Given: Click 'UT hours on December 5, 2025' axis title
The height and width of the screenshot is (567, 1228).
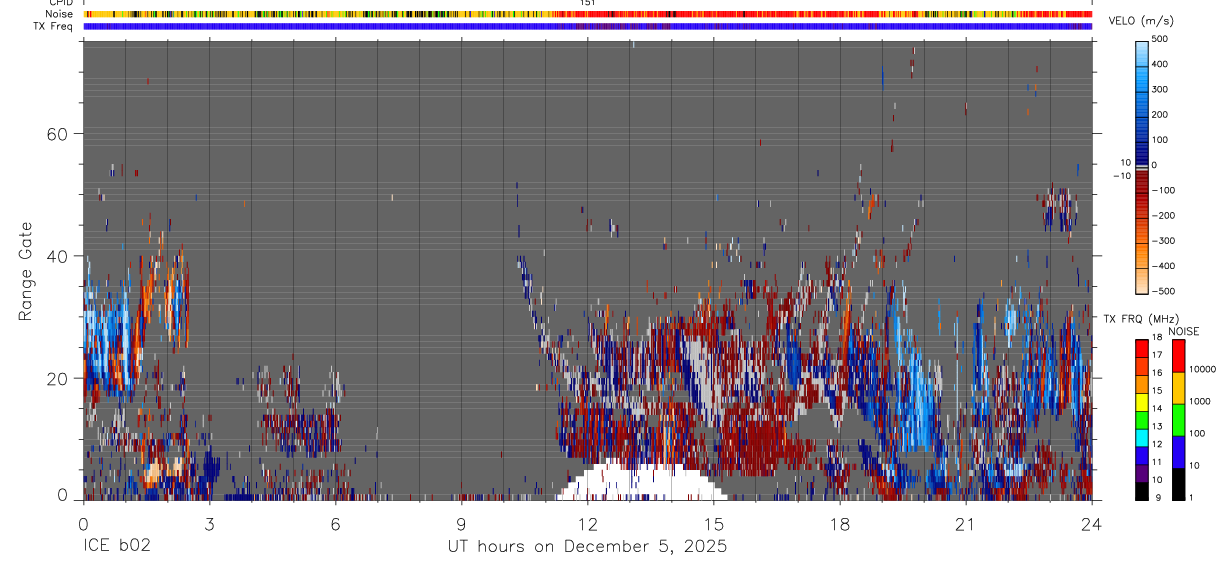Looking at the screenshot, I should 587,547.
